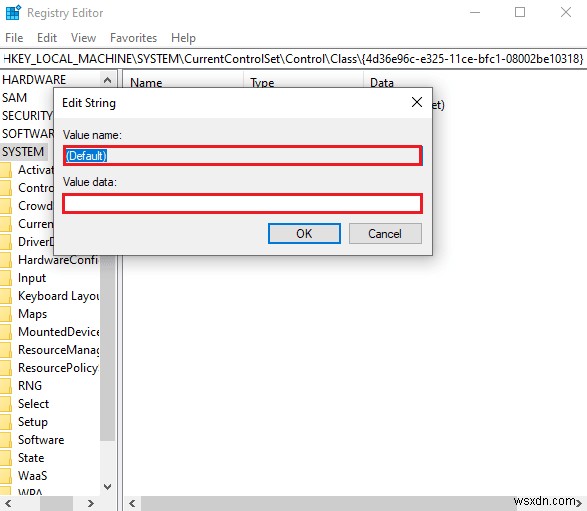Select the WaaS key

click(x=33, y=475)
